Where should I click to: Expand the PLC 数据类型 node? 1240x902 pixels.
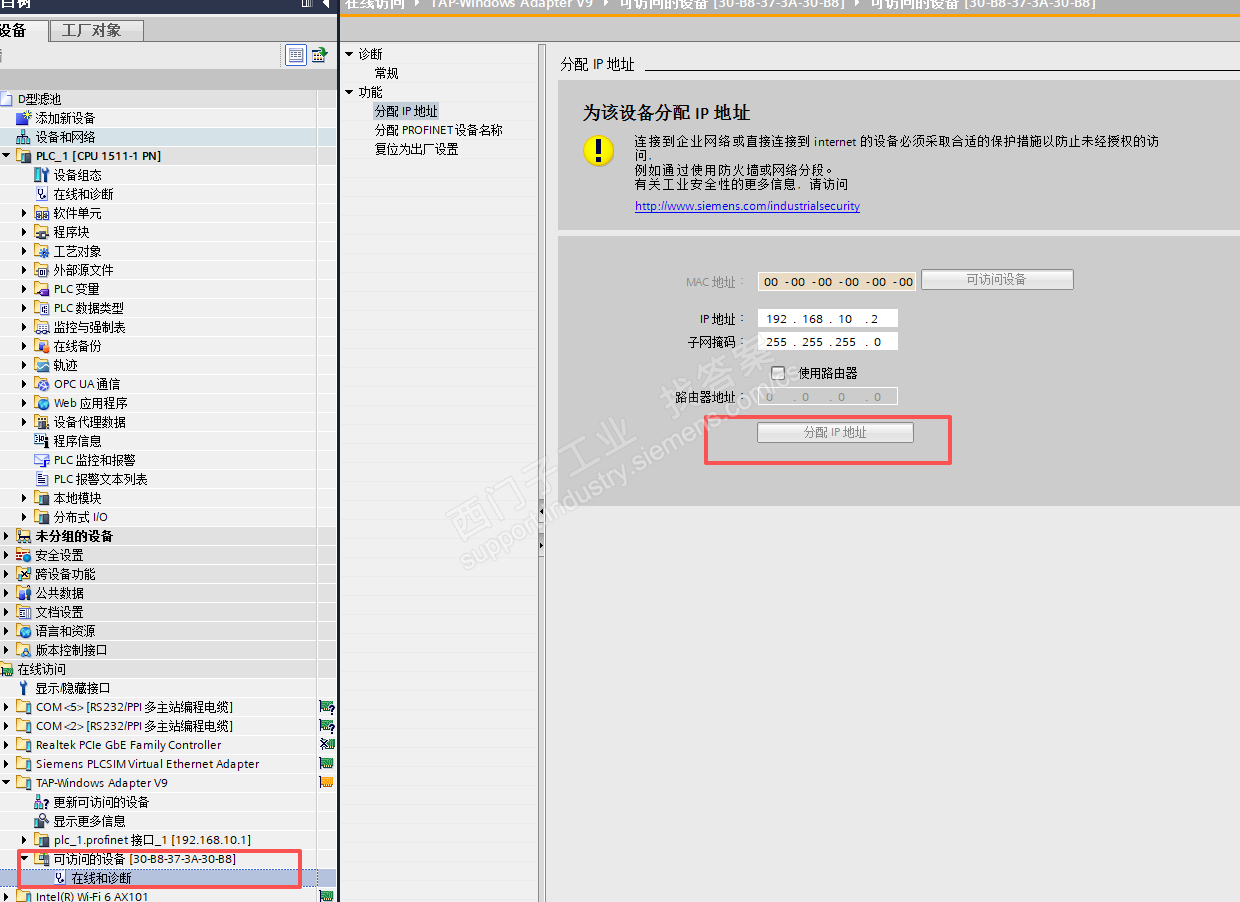[25, 308]
